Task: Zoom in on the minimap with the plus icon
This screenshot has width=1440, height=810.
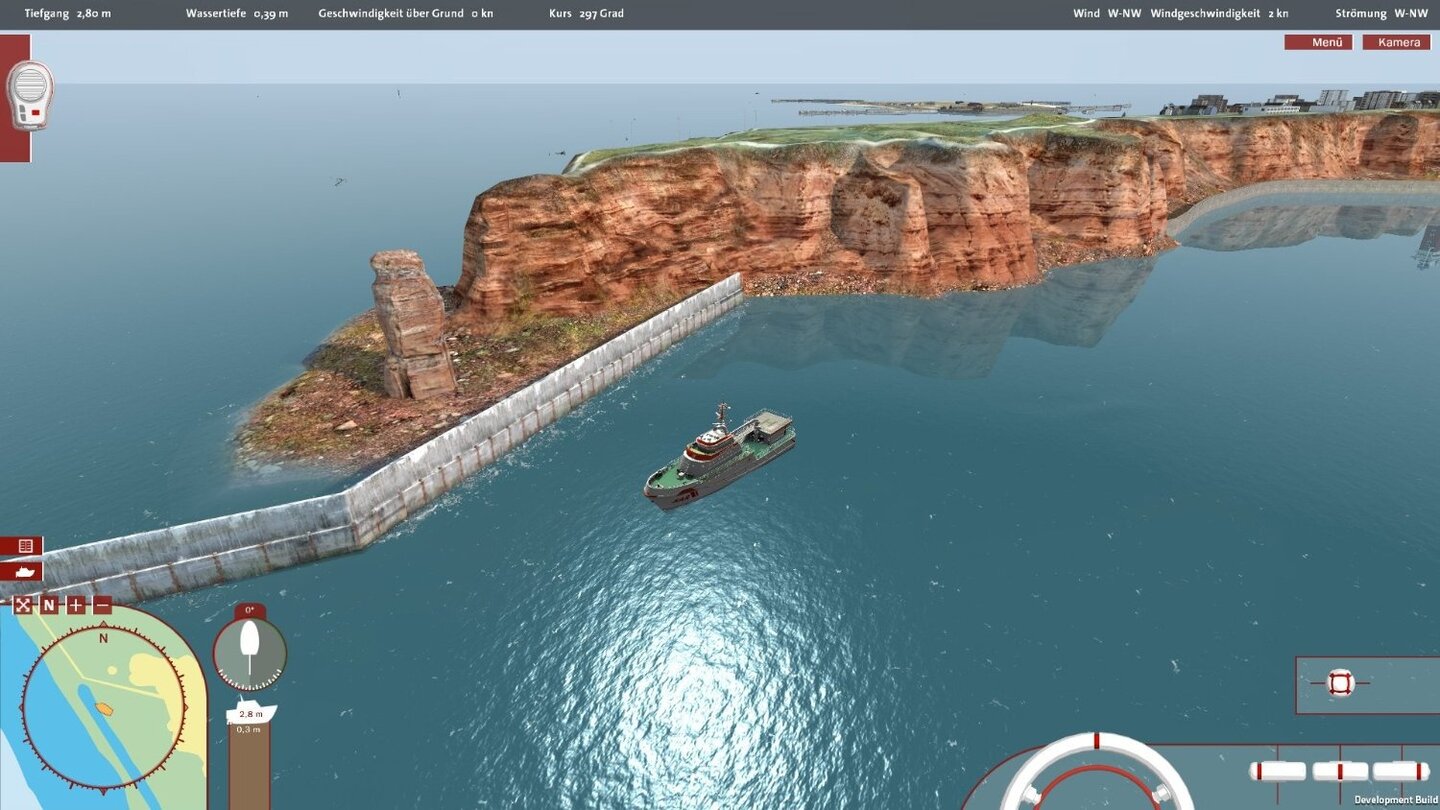Action: [x=75, y=604]
